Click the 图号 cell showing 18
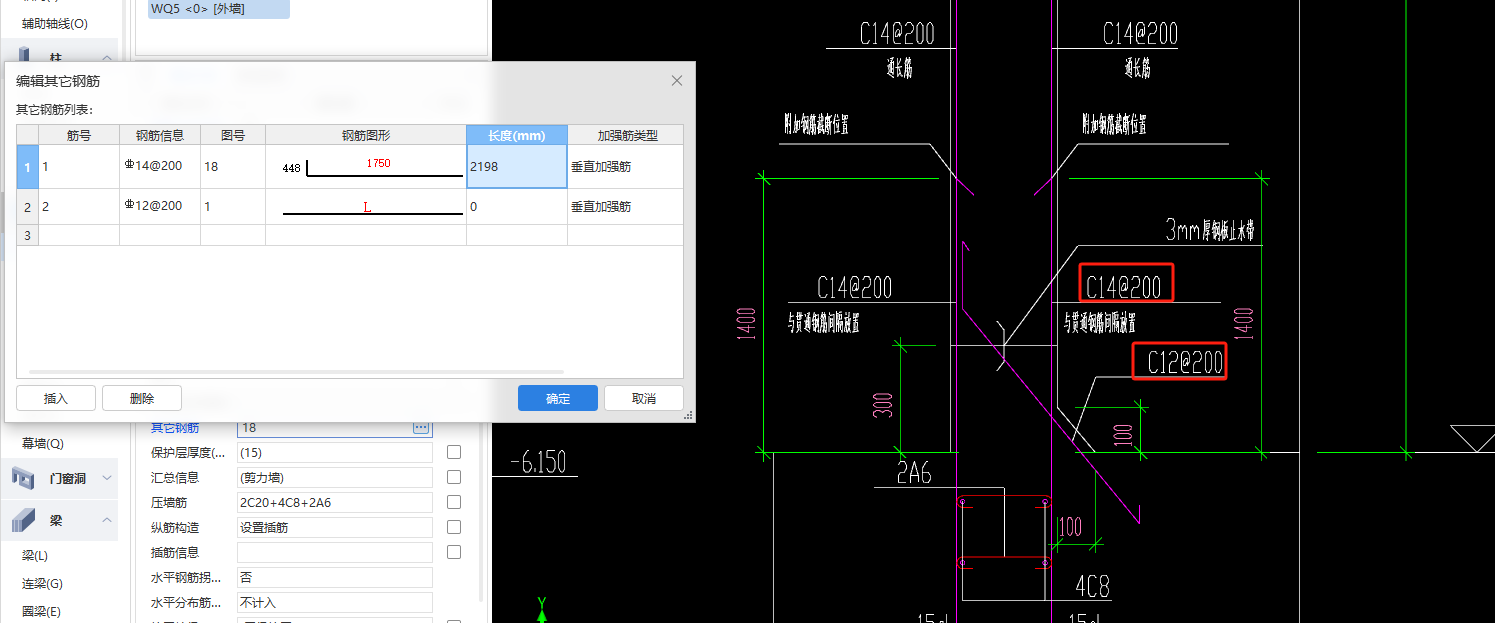 pos(233,167)
